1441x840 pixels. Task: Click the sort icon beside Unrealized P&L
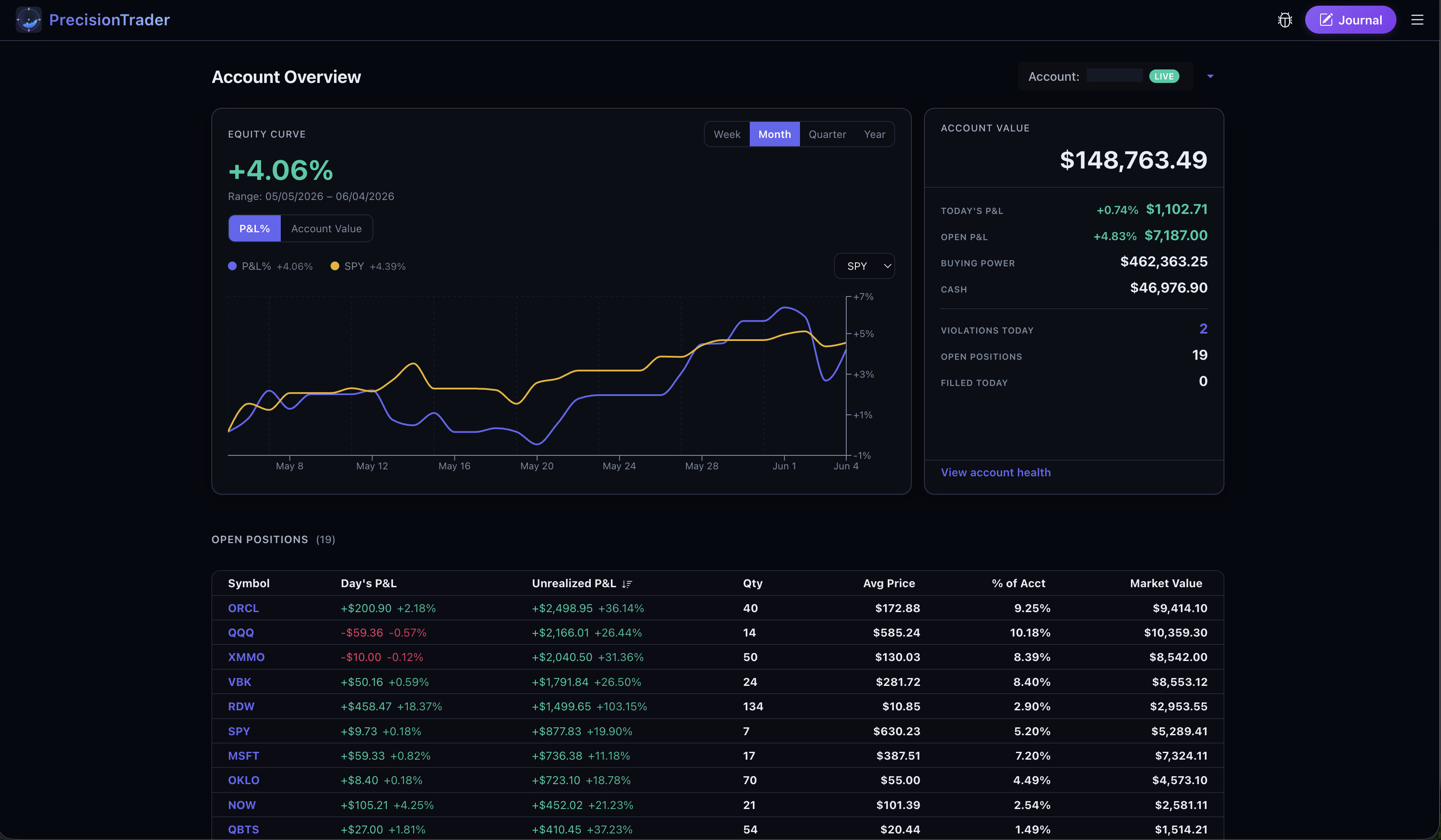[x=627, y=584]
